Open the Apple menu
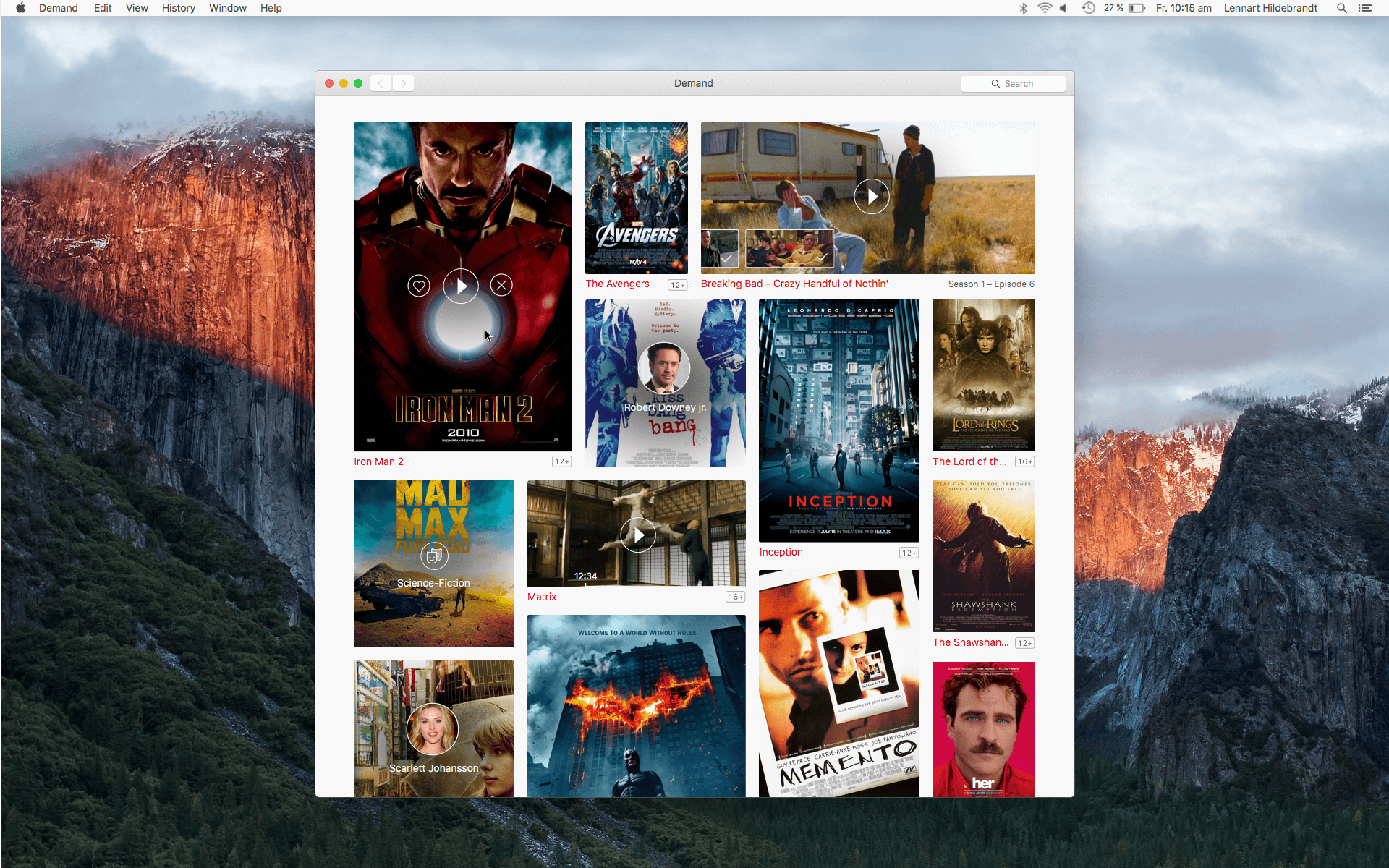Viewport: 1389px width, 868px height. 20,8
